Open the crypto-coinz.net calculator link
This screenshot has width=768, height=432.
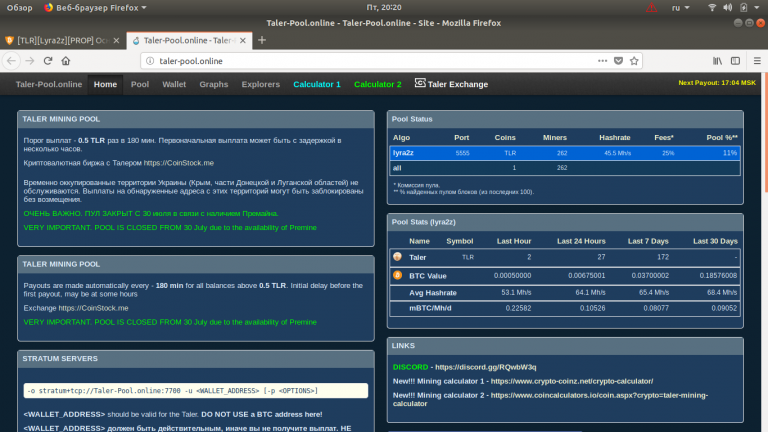tap(572, 381)
